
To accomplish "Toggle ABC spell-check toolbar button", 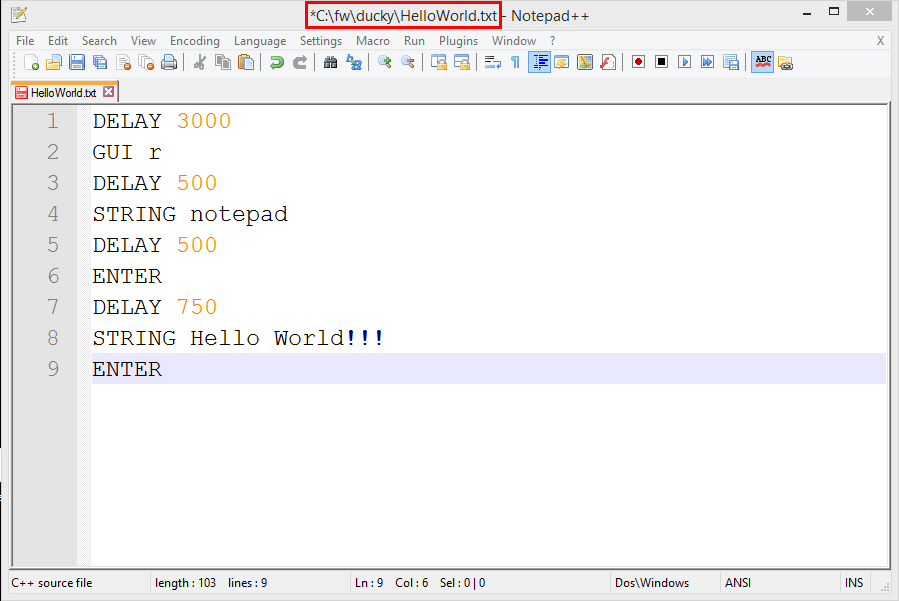I will (763, 62).
